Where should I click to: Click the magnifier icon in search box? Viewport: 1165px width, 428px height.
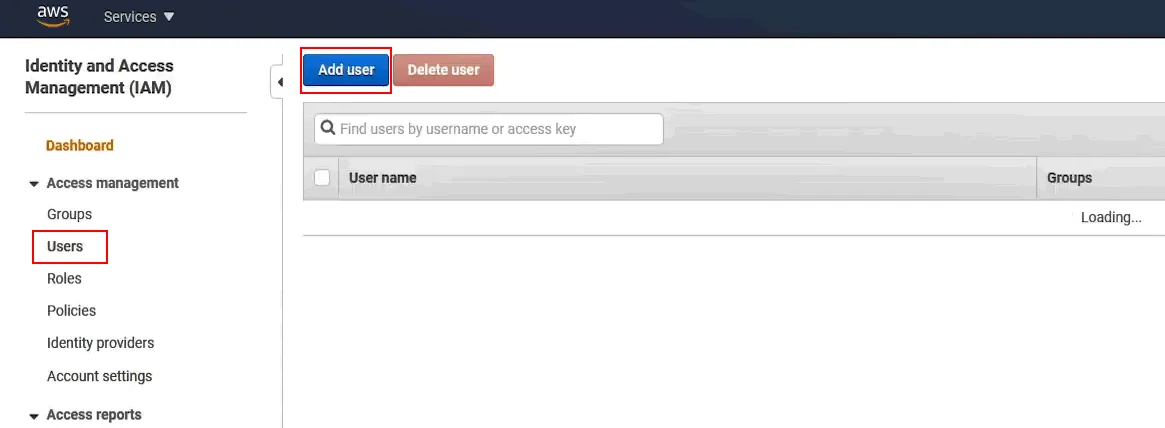tap(328, 129)
